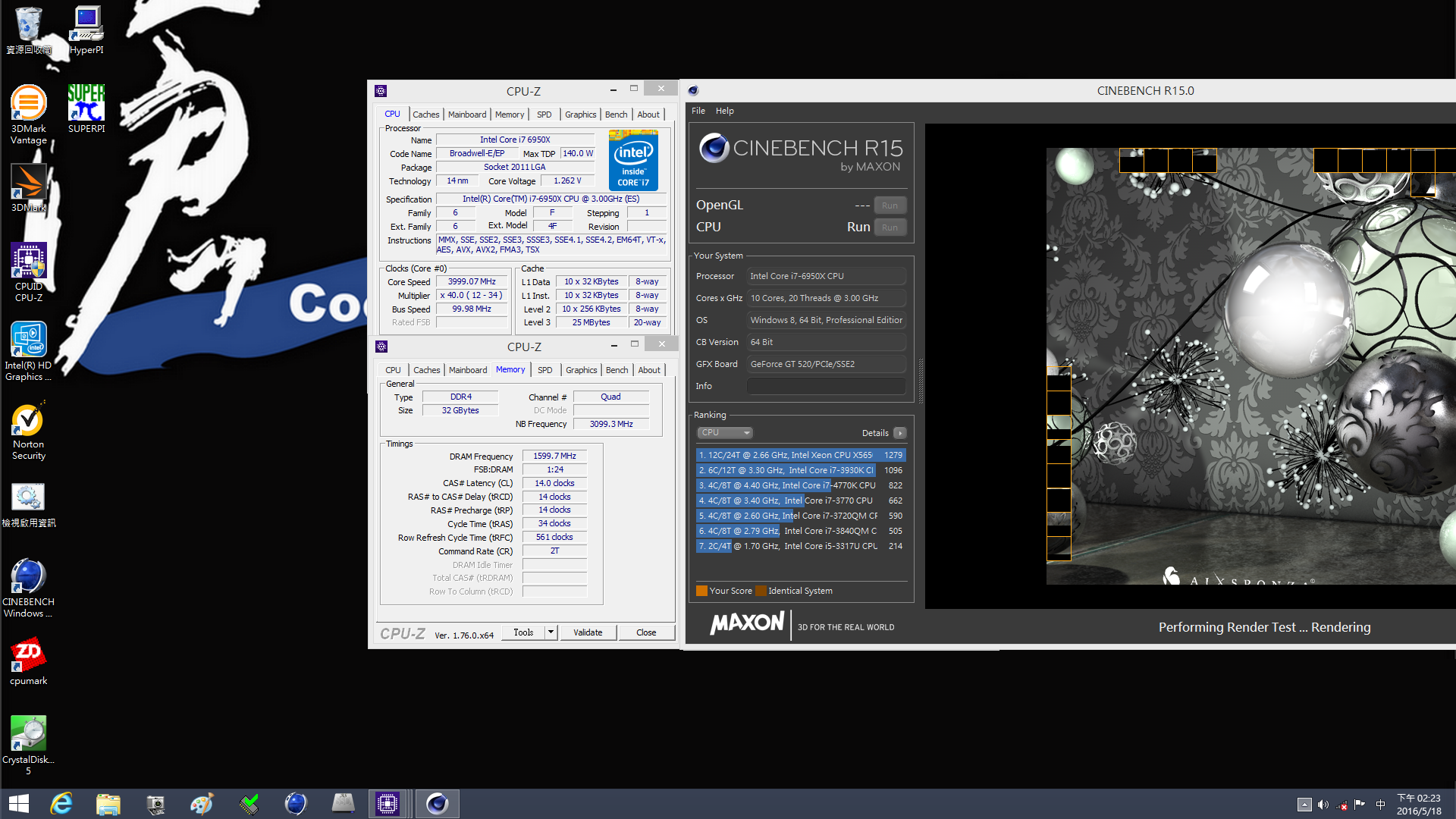This screenshot has height=819, width=1456.
Task: Select ranking entry Core i7-3930K
Action: coord(801,470)
